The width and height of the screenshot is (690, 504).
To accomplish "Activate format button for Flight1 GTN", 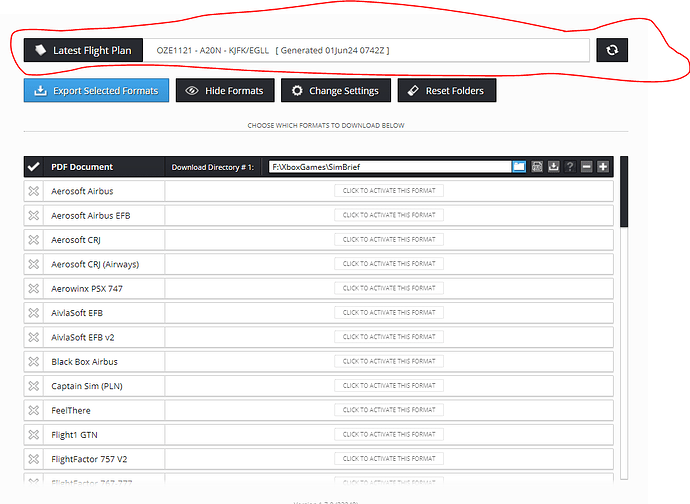I will pyautogui.click(x=389, y=434).
